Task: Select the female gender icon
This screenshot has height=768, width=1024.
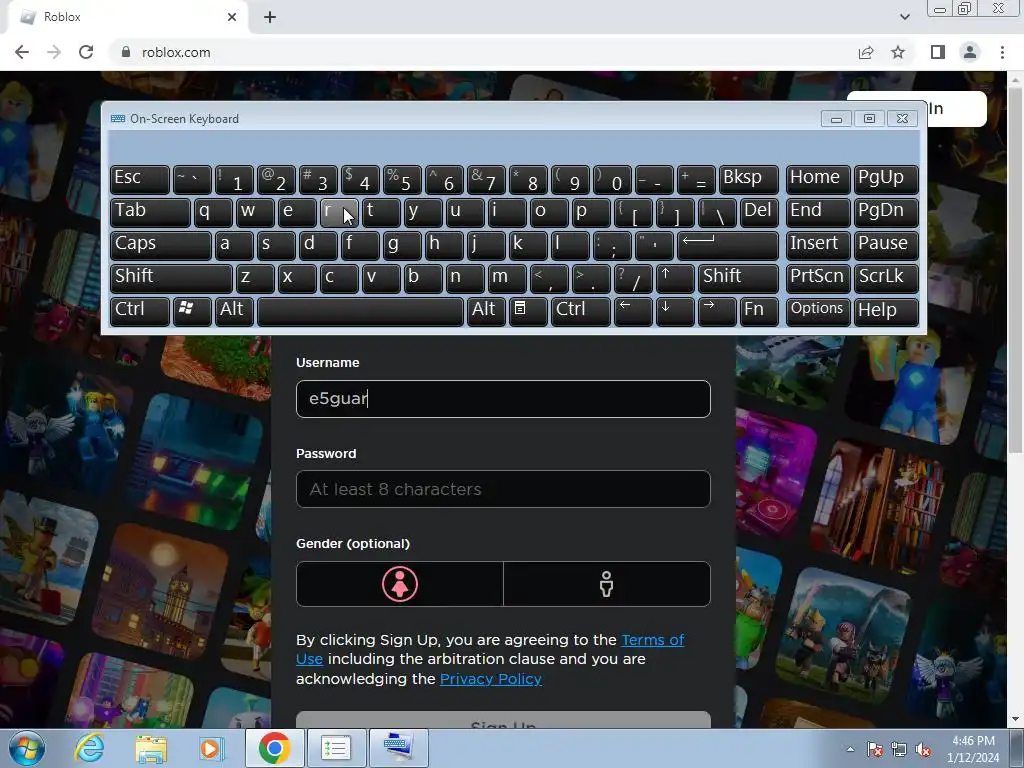Action: tap(400, 584)
